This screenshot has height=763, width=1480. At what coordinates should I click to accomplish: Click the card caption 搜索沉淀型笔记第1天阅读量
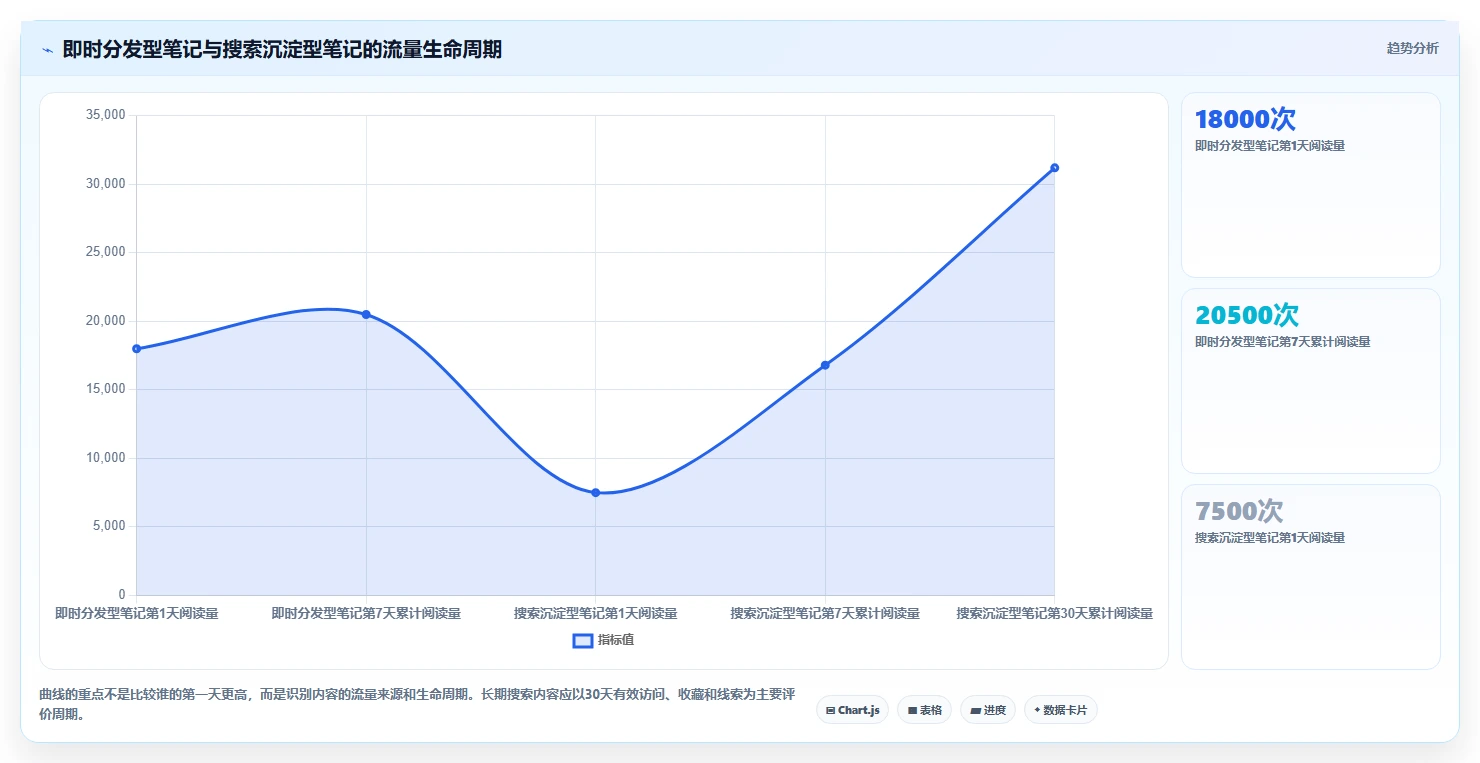pyautogui.click(x=1270, y=538)
